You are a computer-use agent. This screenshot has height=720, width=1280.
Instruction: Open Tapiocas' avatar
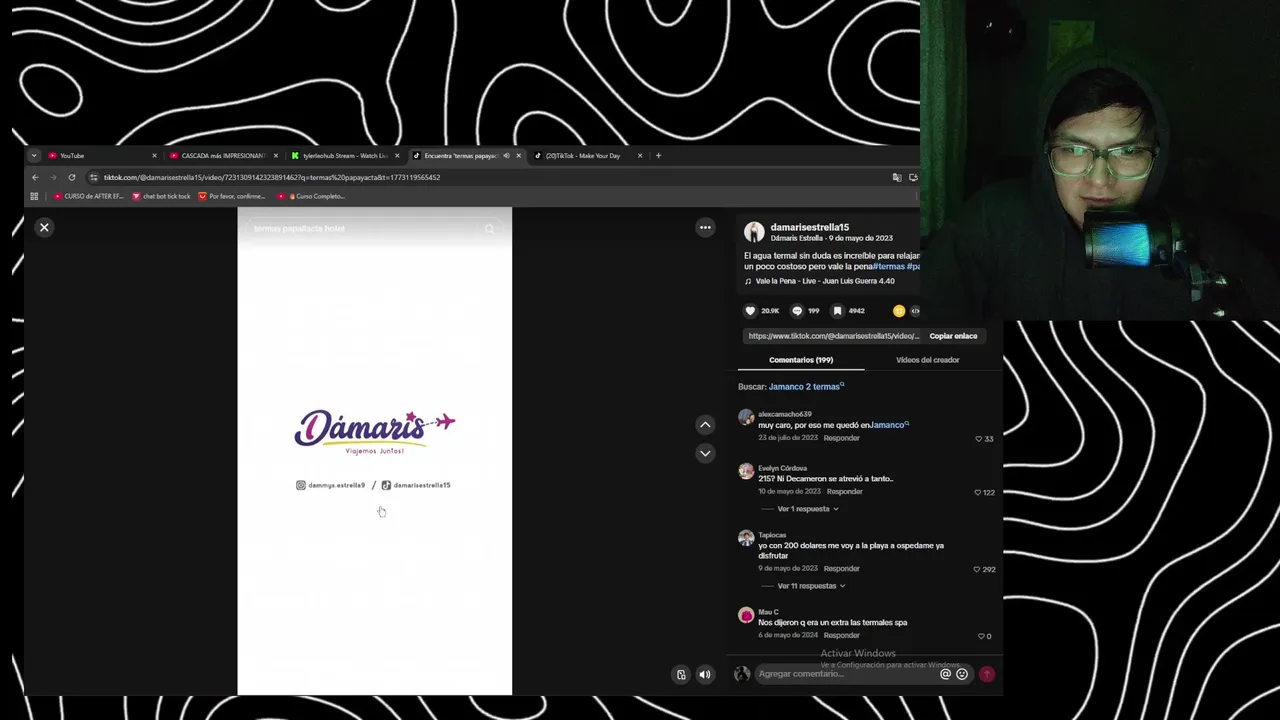746,538
